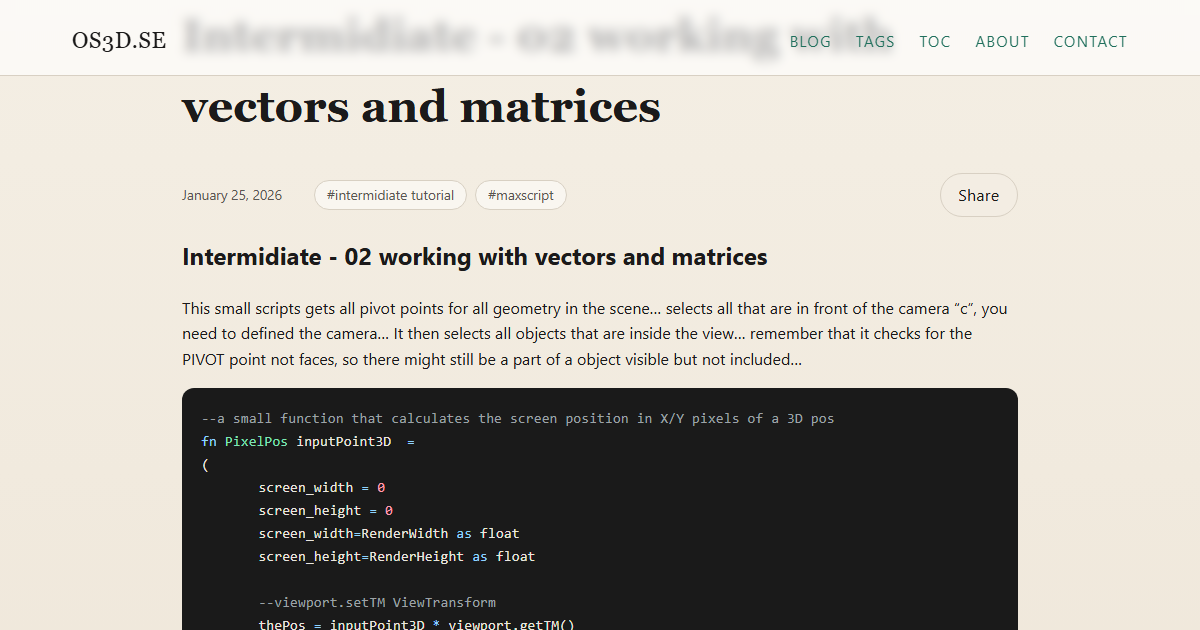Open the TOC page
1200x630 pixels.
pos(934,41)
